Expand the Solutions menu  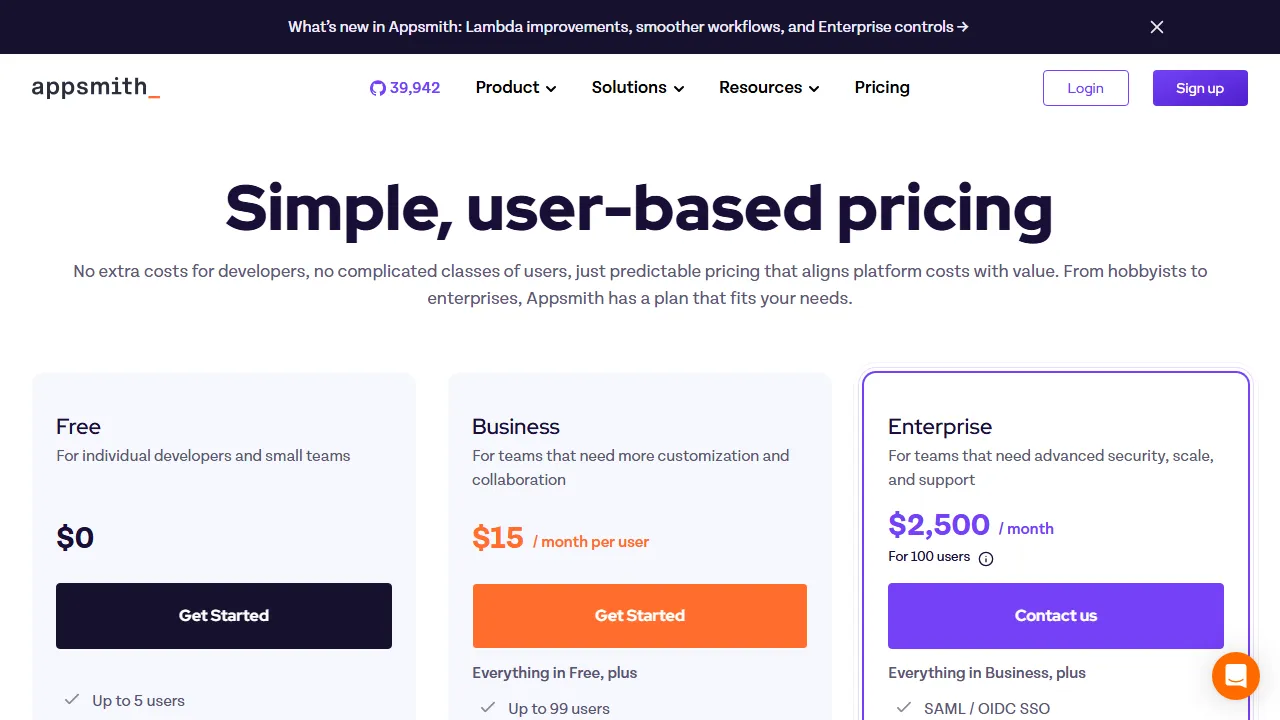(638, 88)
